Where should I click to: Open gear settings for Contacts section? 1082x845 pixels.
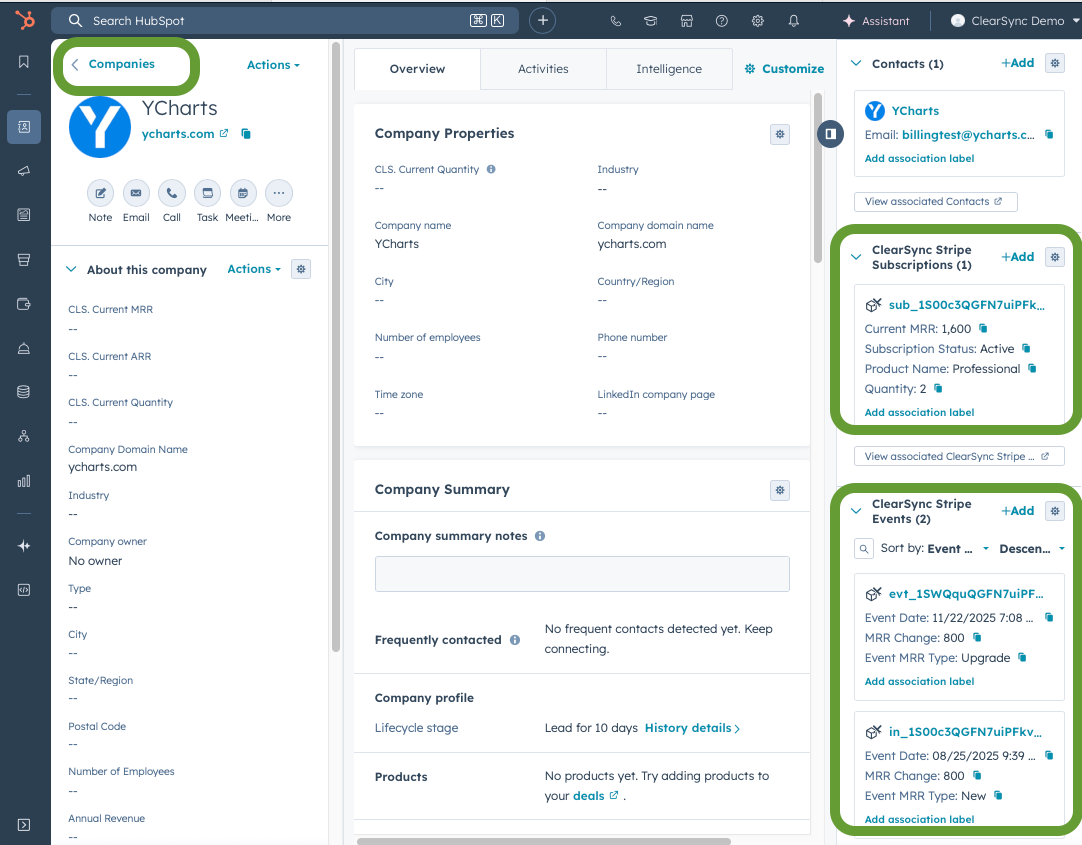[1054, 63]
